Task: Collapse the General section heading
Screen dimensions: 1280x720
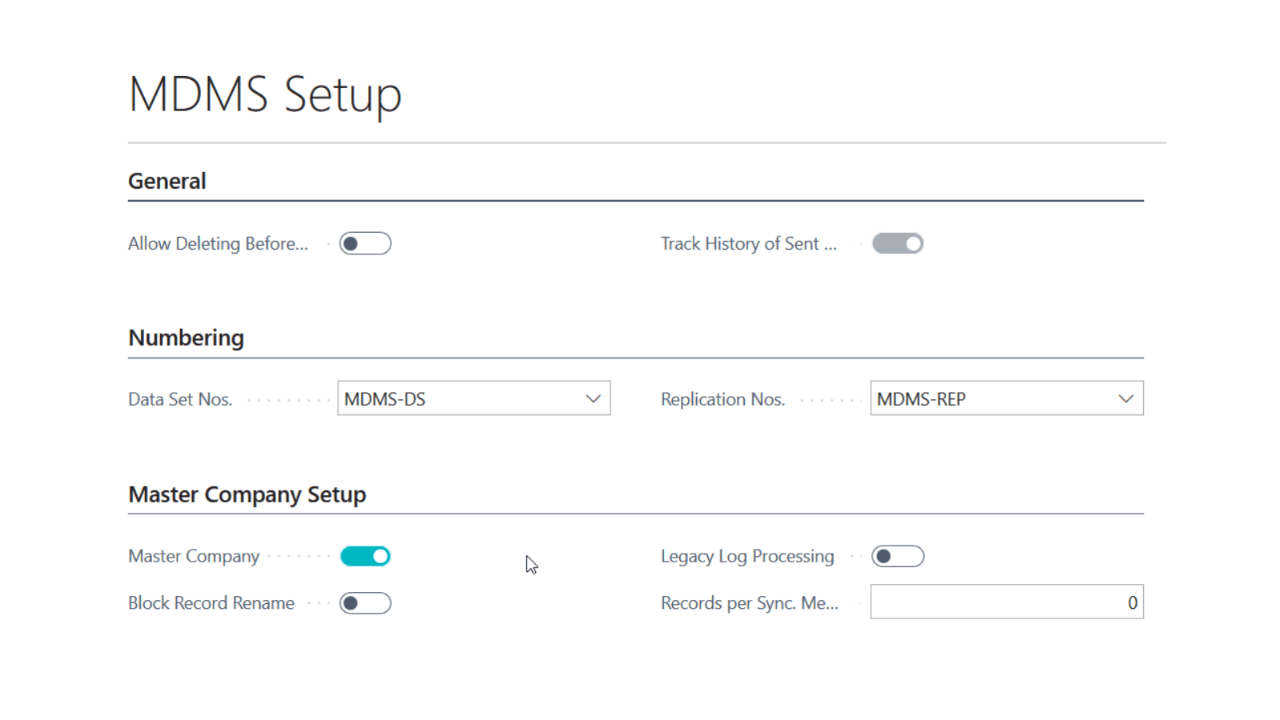Action: click(167, 181)
